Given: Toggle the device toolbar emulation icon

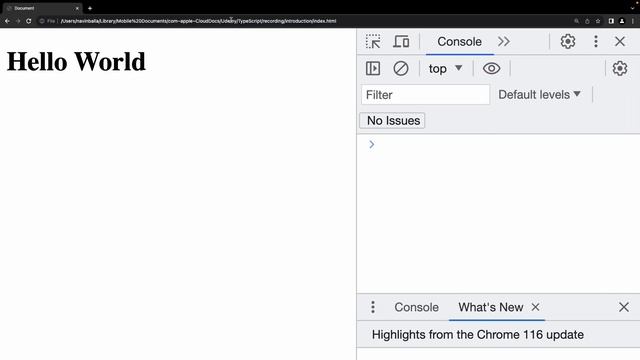Looking at the screenshot, I should pyautogui.click(x=401, y=42).
